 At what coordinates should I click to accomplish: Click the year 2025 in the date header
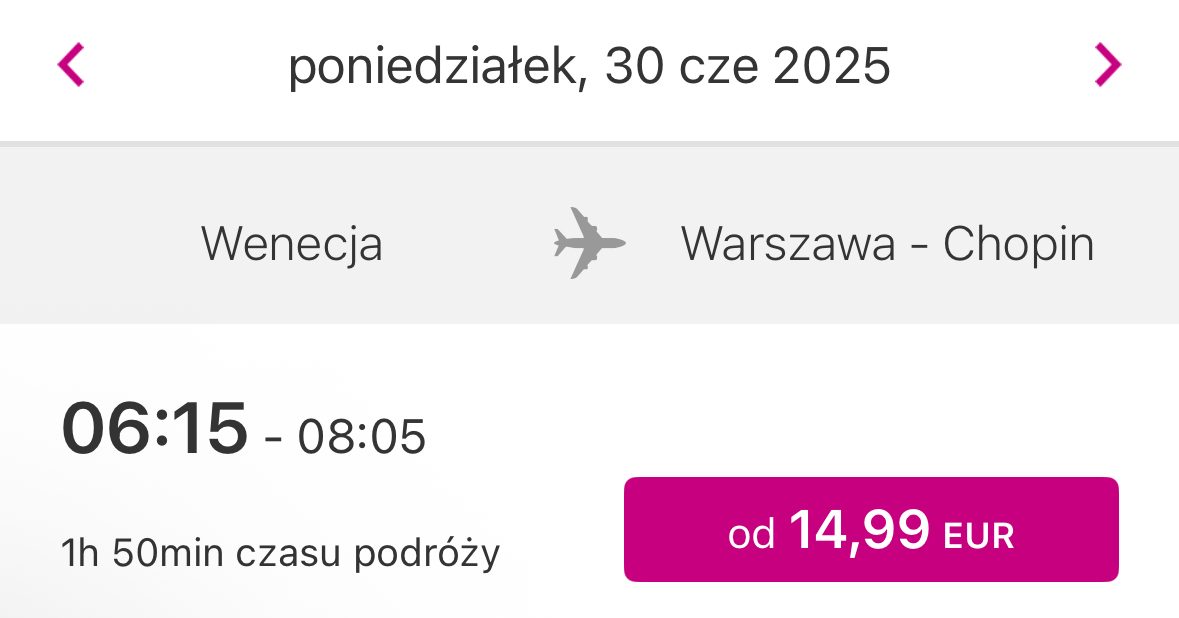tap(832, 66)
